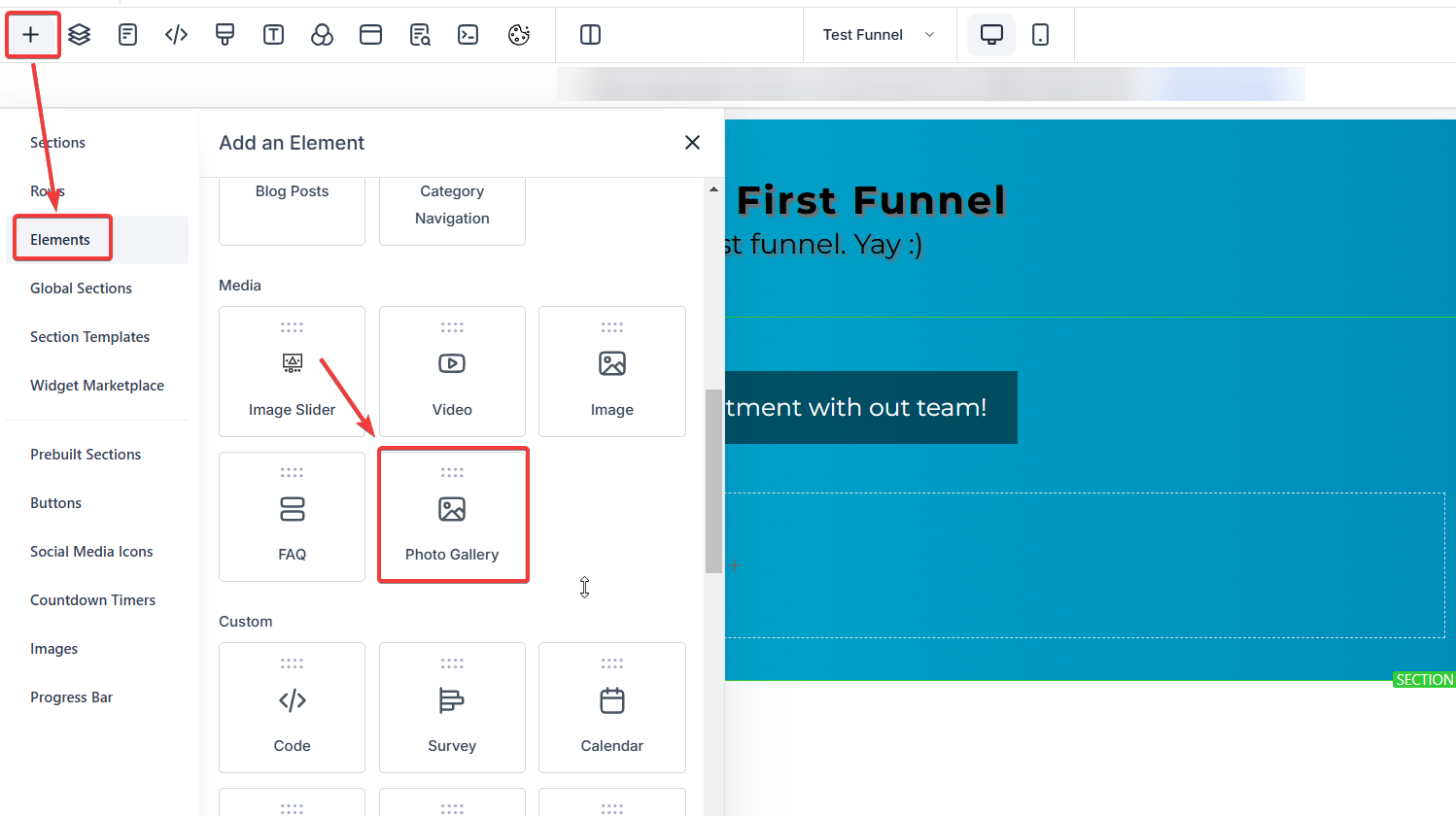Click the appointment with our team button
This screenshot has height=816, width=1456.
pyautogui.click(x=871, y=408)
